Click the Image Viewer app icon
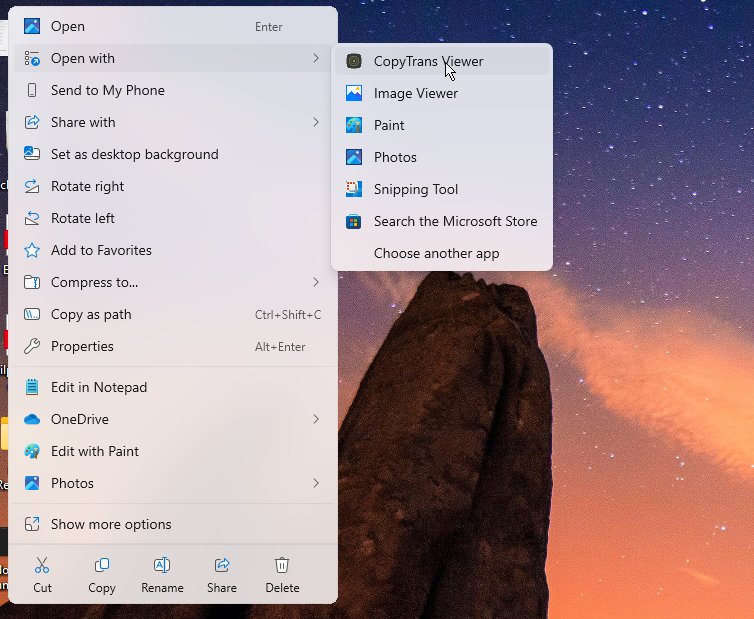The height and width of the screenshot is (619, 754). pos(354,93)
